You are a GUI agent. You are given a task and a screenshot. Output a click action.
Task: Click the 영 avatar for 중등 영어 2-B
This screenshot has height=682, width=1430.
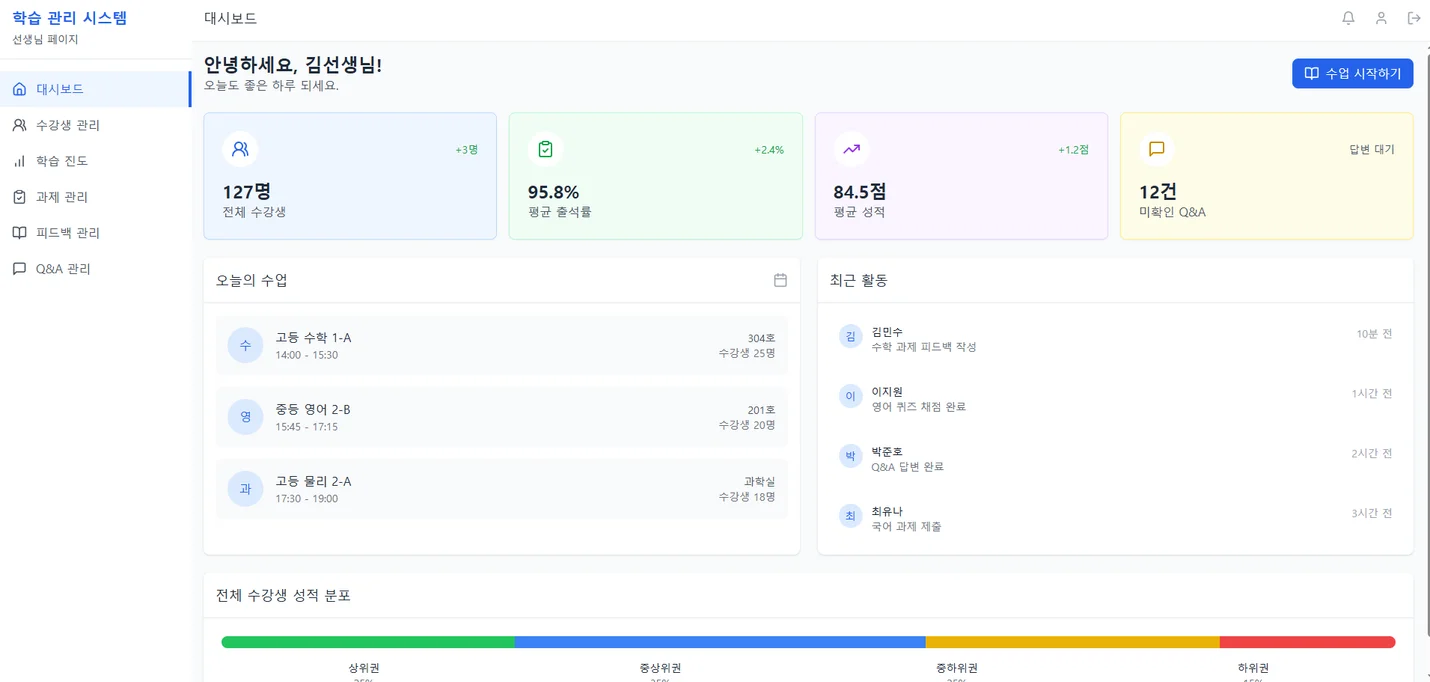[x=245, y=417]
